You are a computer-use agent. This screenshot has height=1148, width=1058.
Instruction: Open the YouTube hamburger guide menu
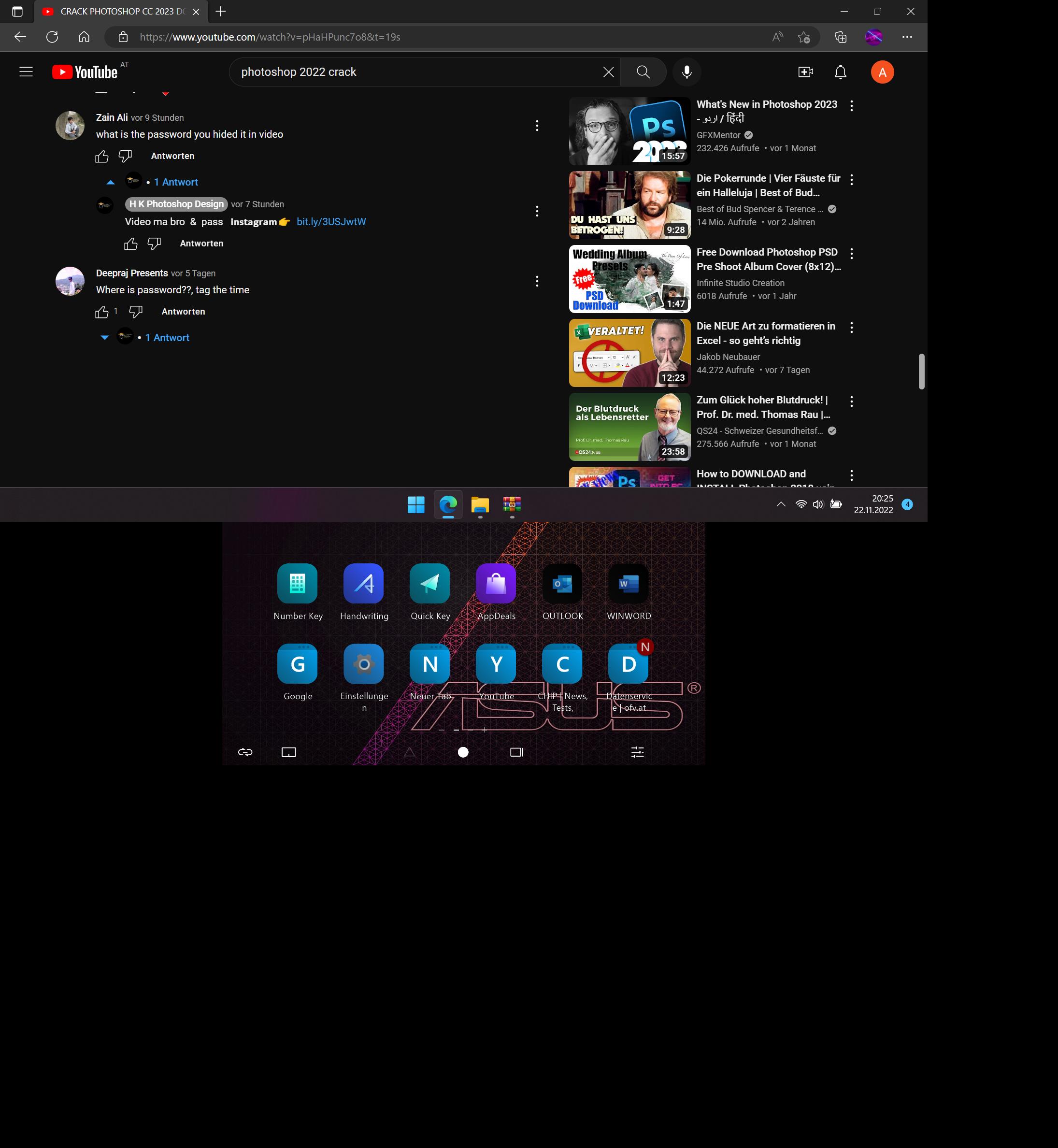[26, 72]
